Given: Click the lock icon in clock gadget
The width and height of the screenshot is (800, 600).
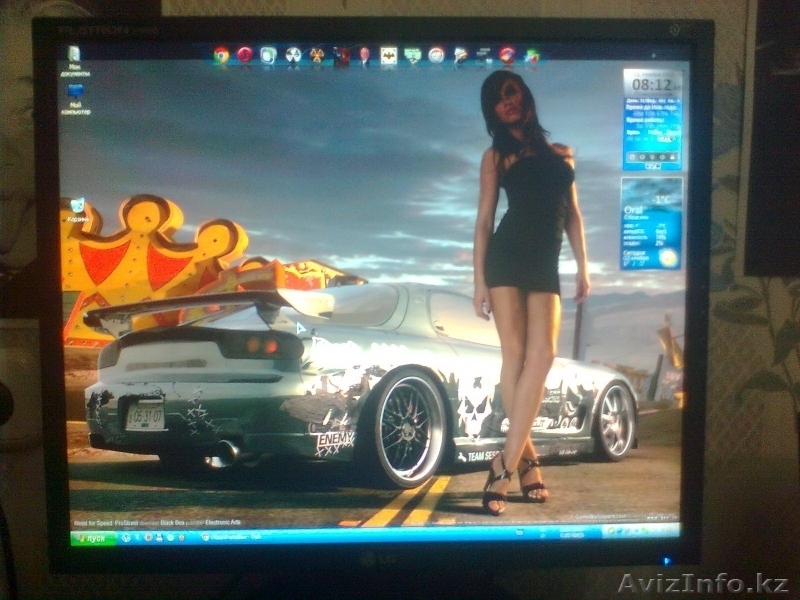Looking at the screenshot, I should pos(673,157).
